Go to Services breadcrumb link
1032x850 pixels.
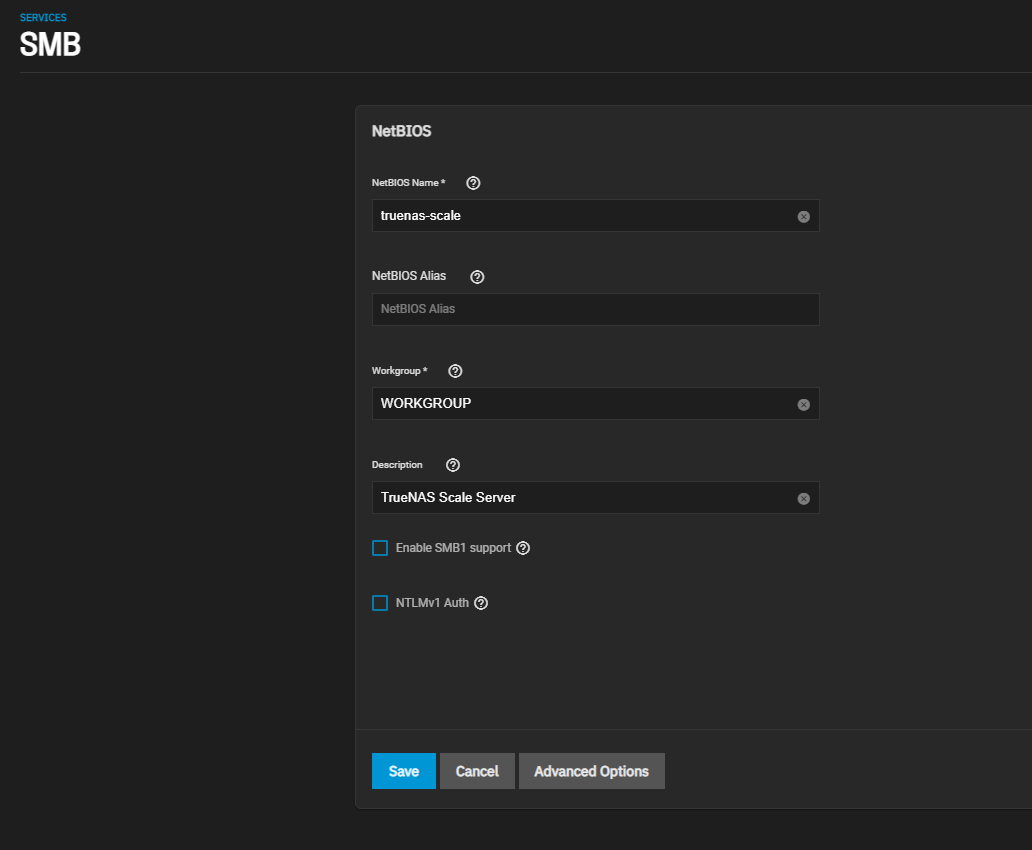43,18
